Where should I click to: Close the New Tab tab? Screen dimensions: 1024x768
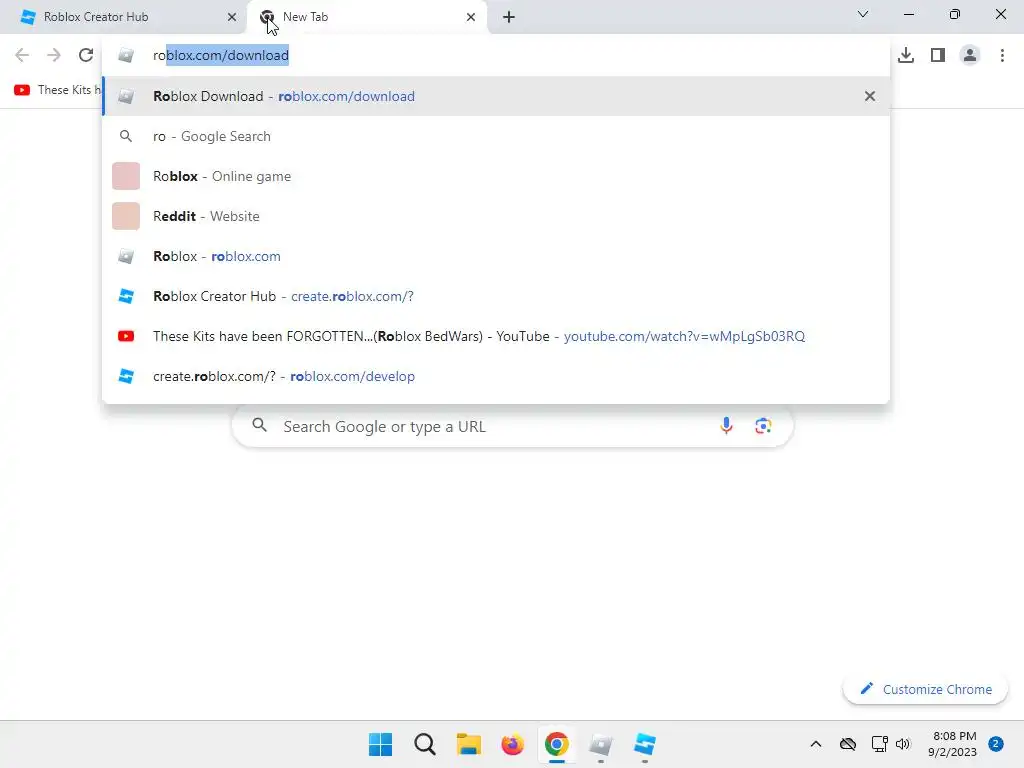(x=471, y=17)
